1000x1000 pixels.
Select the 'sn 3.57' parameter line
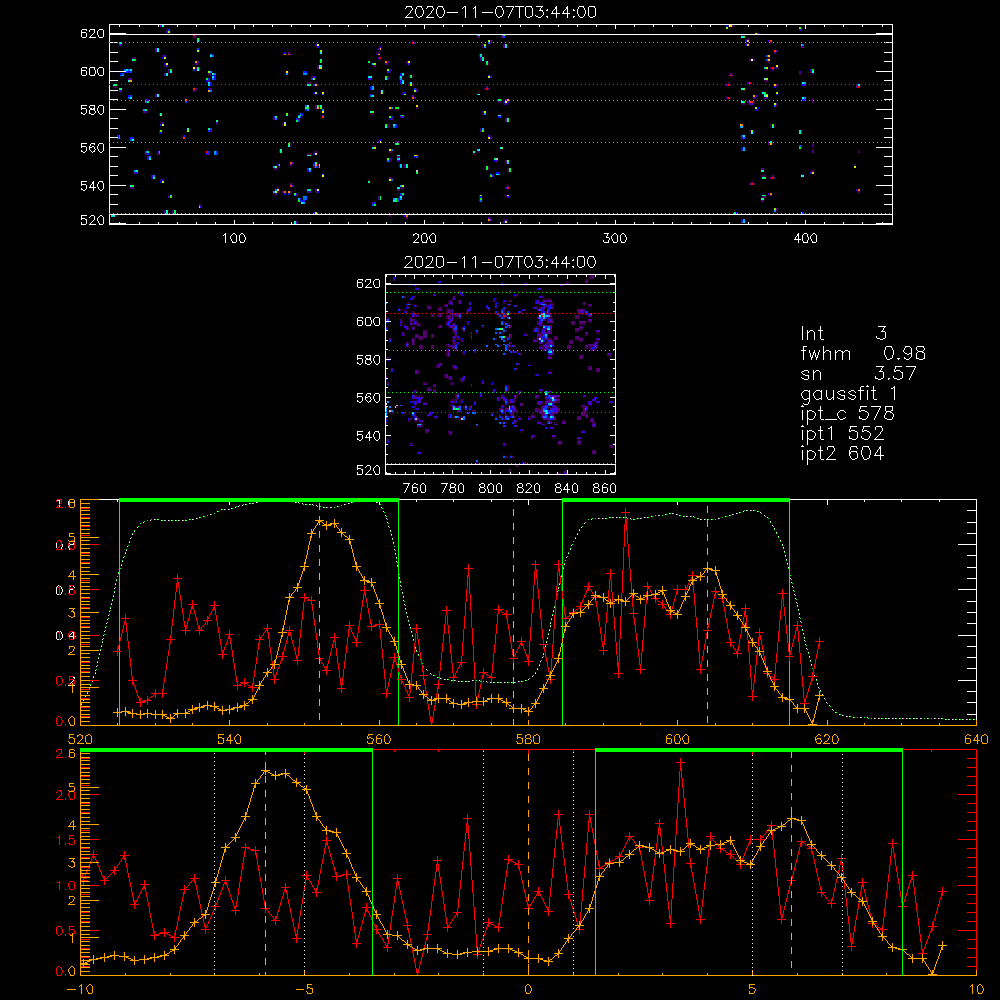click(x=858, y=373)
